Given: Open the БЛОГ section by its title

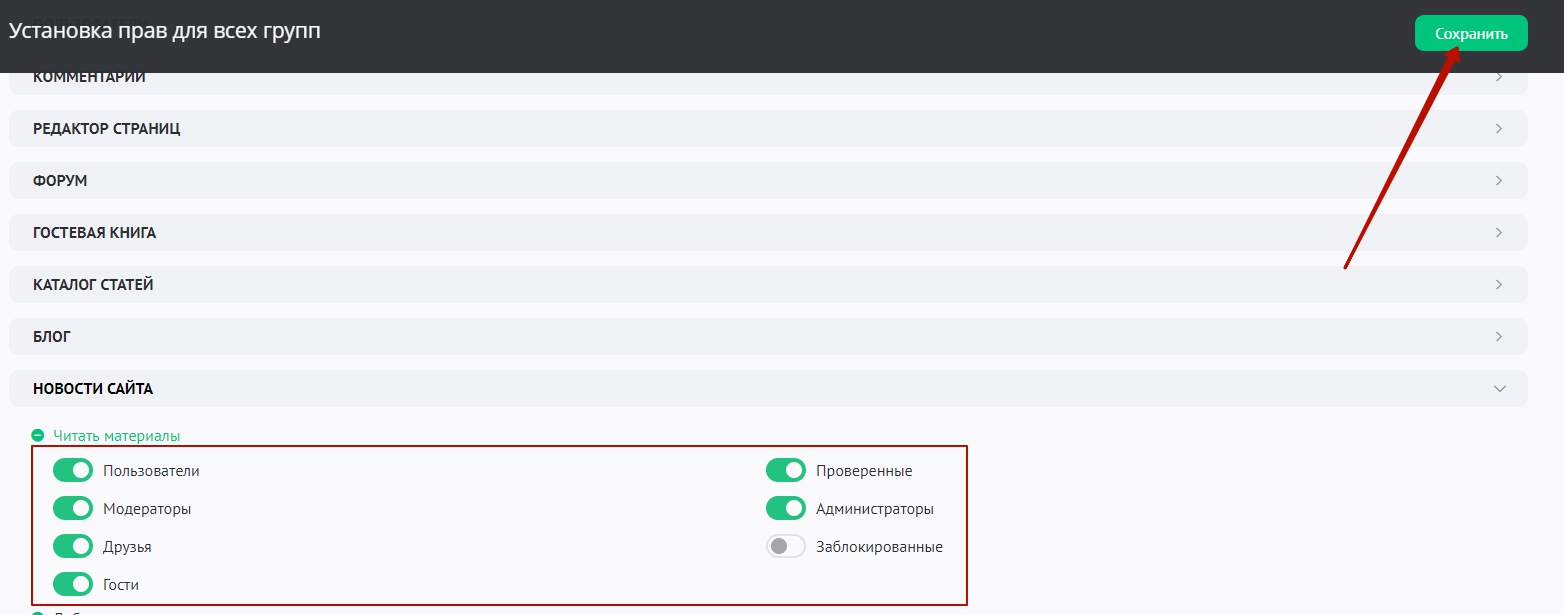Looking at the screenshot, I should tap(52, 337).
